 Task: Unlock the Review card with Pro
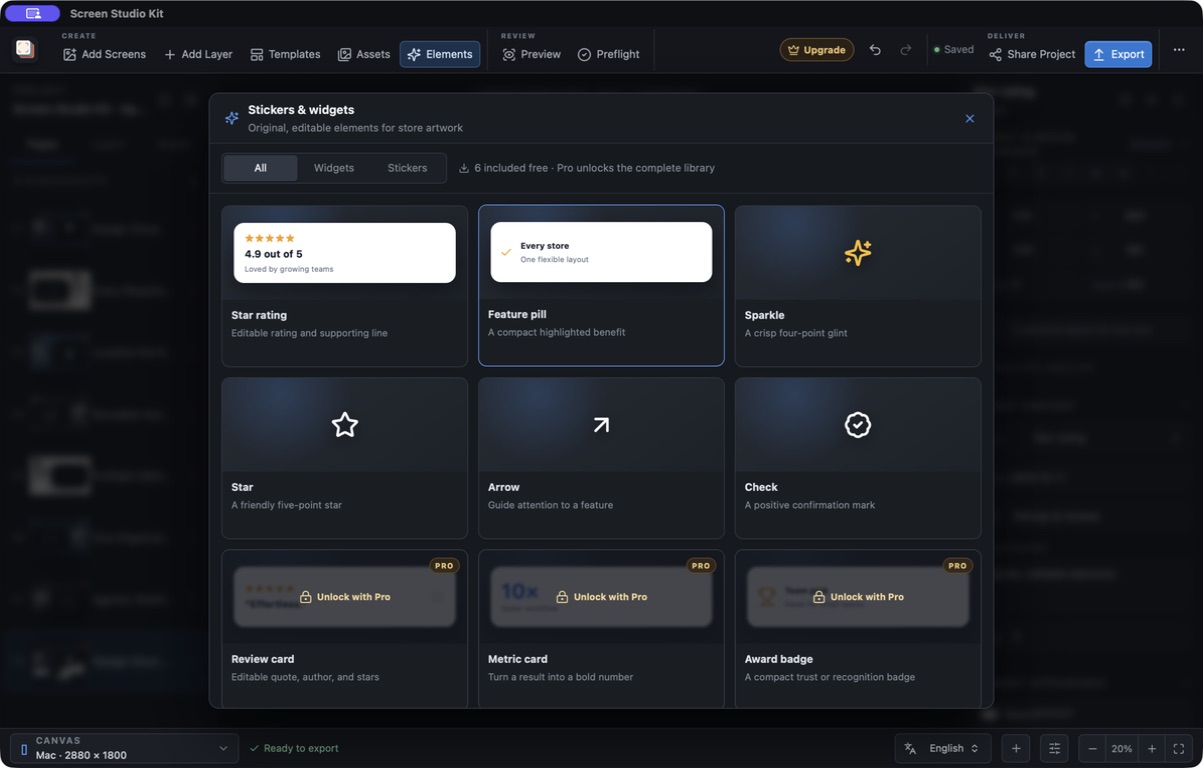(x=345, y=597)
